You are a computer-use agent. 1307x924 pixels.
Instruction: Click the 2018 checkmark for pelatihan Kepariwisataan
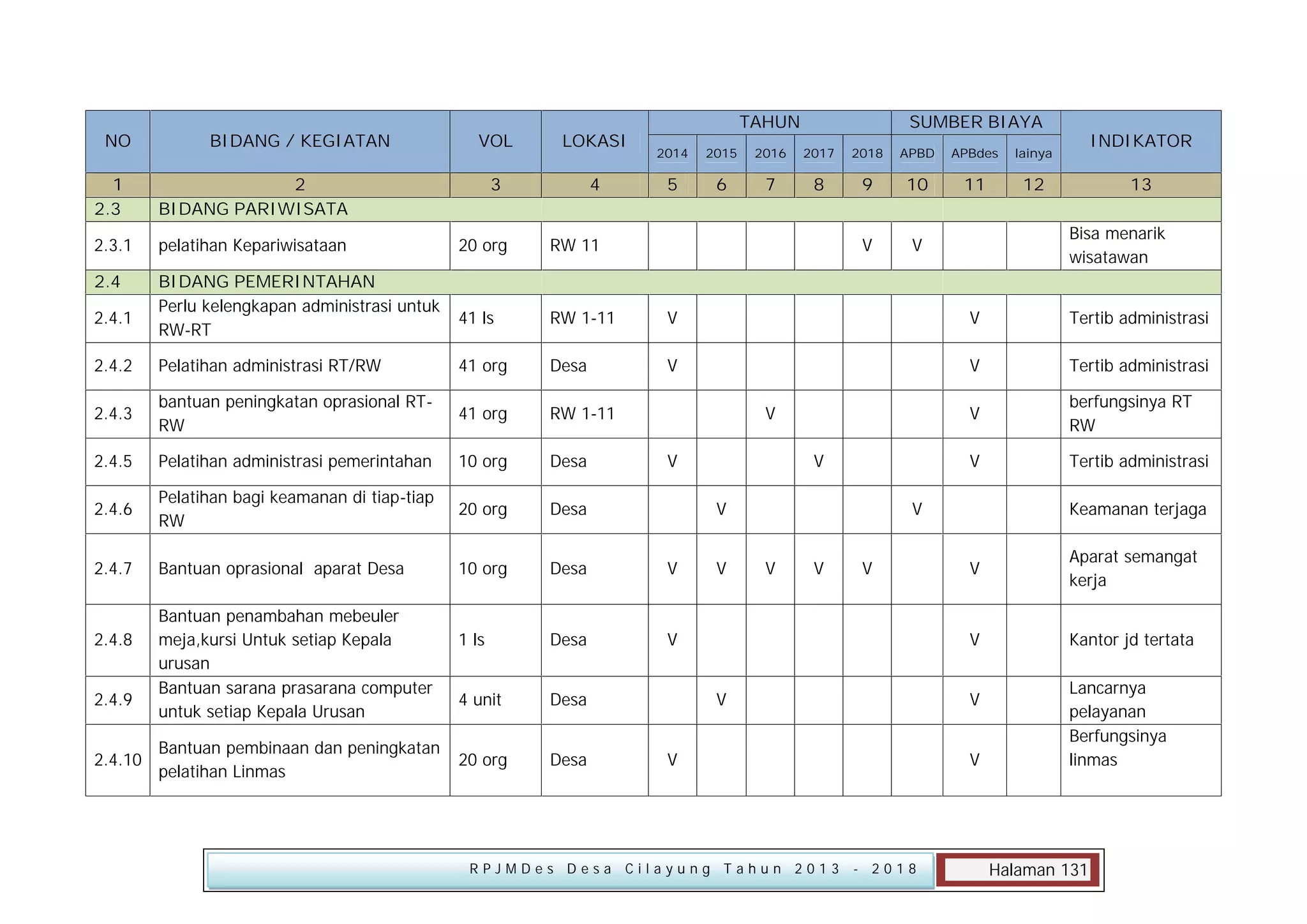point(867,246)
